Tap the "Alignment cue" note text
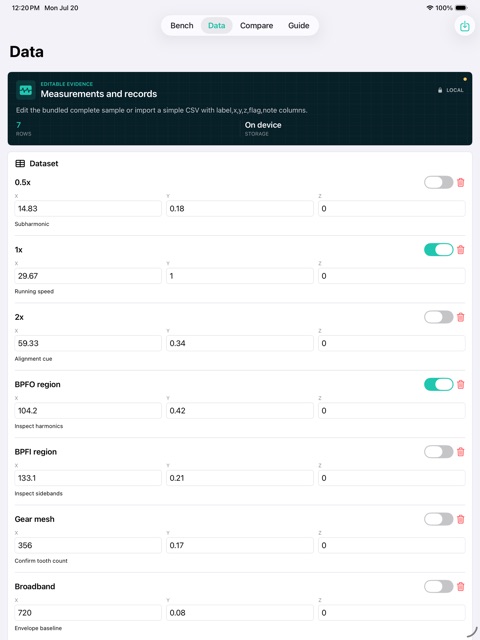 [33, 359]
